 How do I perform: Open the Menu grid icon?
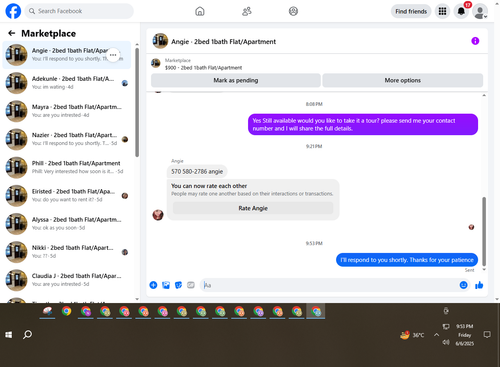442,11
